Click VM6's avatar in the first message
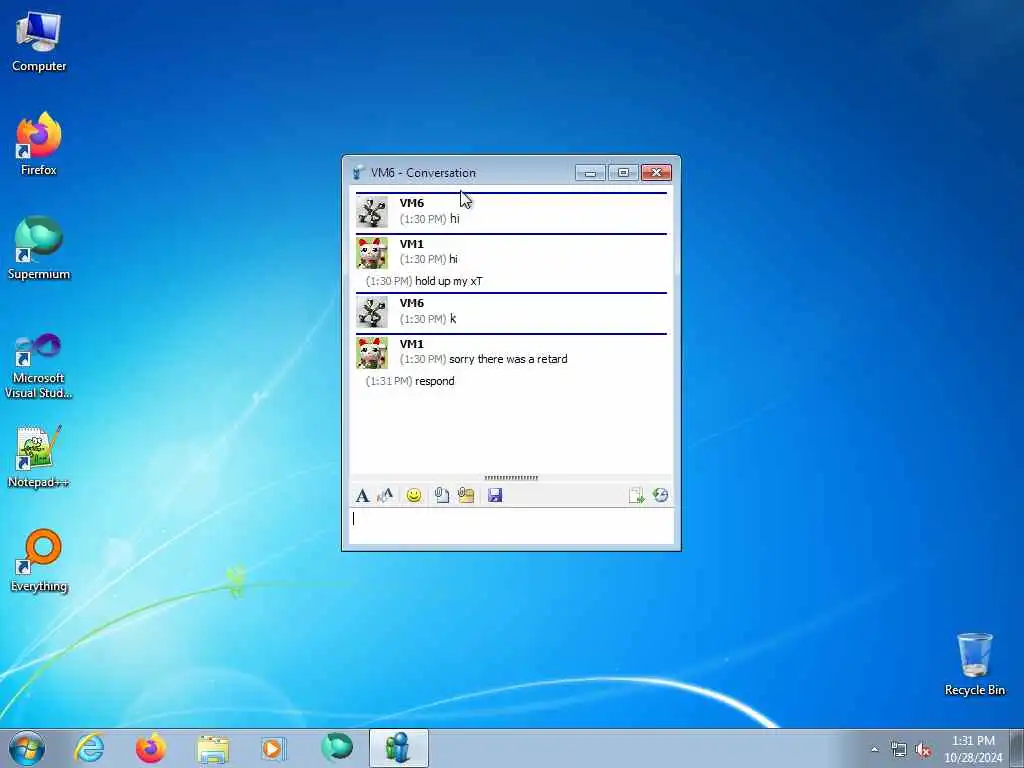Viewport: 1024px width, 768px height. (x=372, y=212)
